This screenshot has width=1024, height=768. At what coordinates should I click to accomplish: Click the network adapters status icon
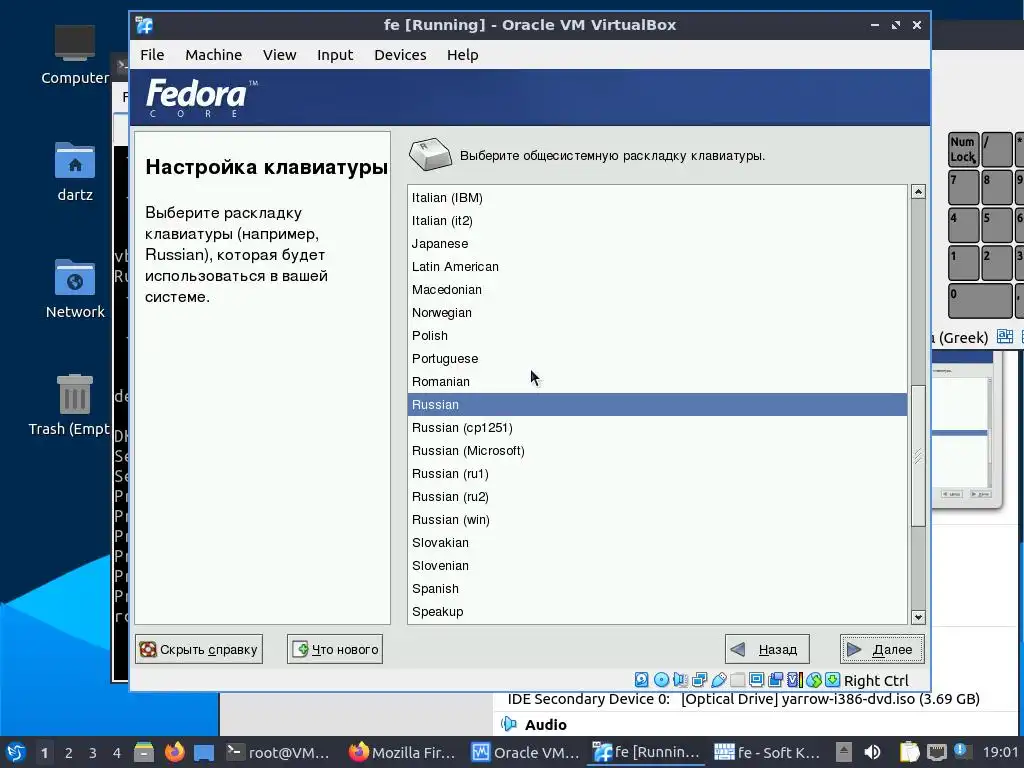699,680
